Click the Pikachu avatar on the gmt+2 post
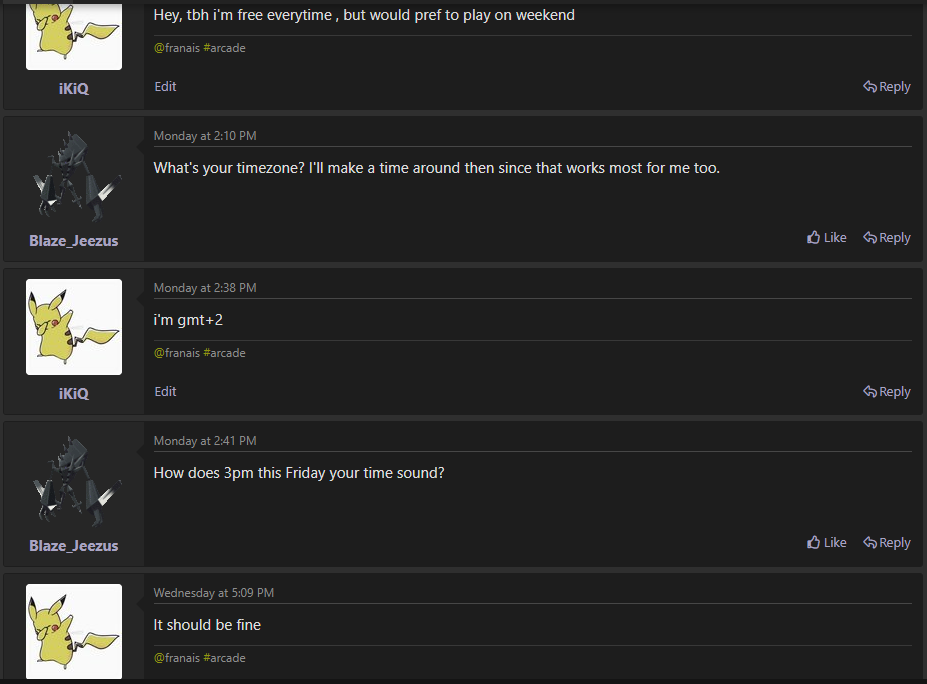The height and width of the screenshot is (684, 927). (x=74, y=327)
